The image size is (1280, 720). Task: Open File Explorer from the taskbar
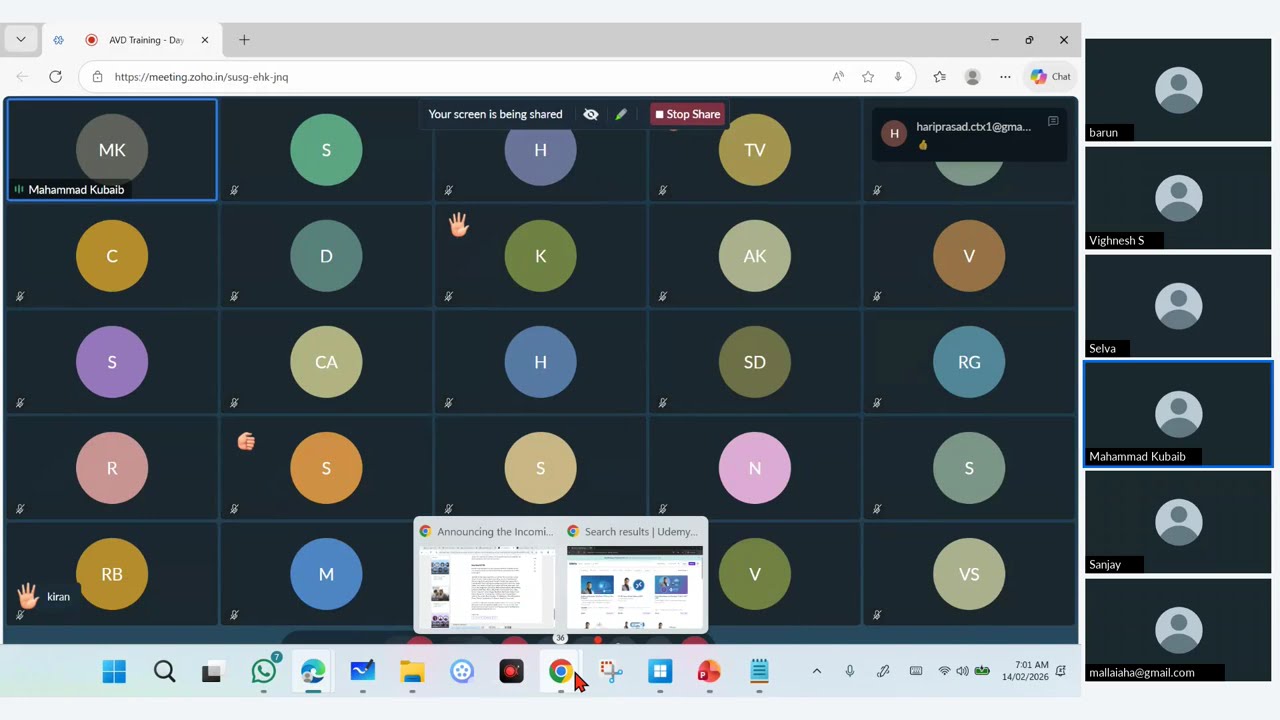pyautogui.click(x=412, y=672)
